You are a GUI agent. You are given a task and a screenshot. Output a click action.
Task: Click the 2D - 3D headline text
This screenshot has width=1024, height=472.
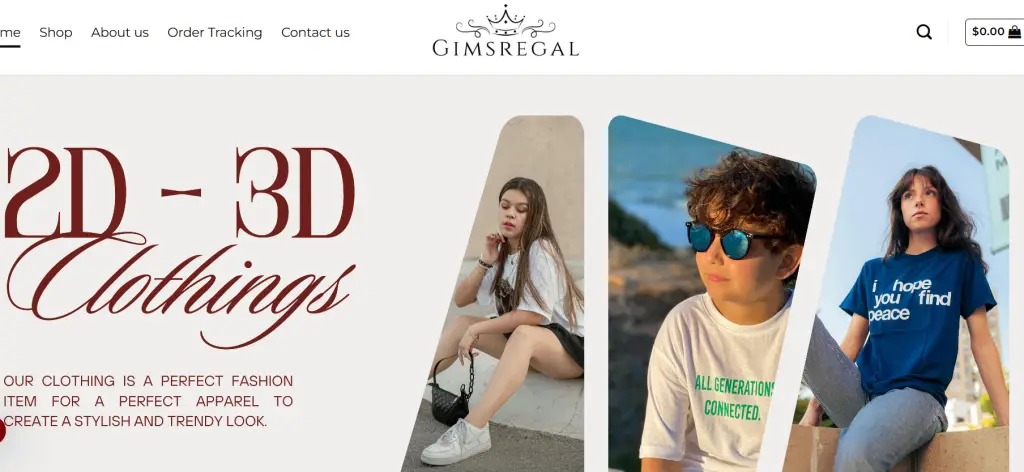point(180,192)
